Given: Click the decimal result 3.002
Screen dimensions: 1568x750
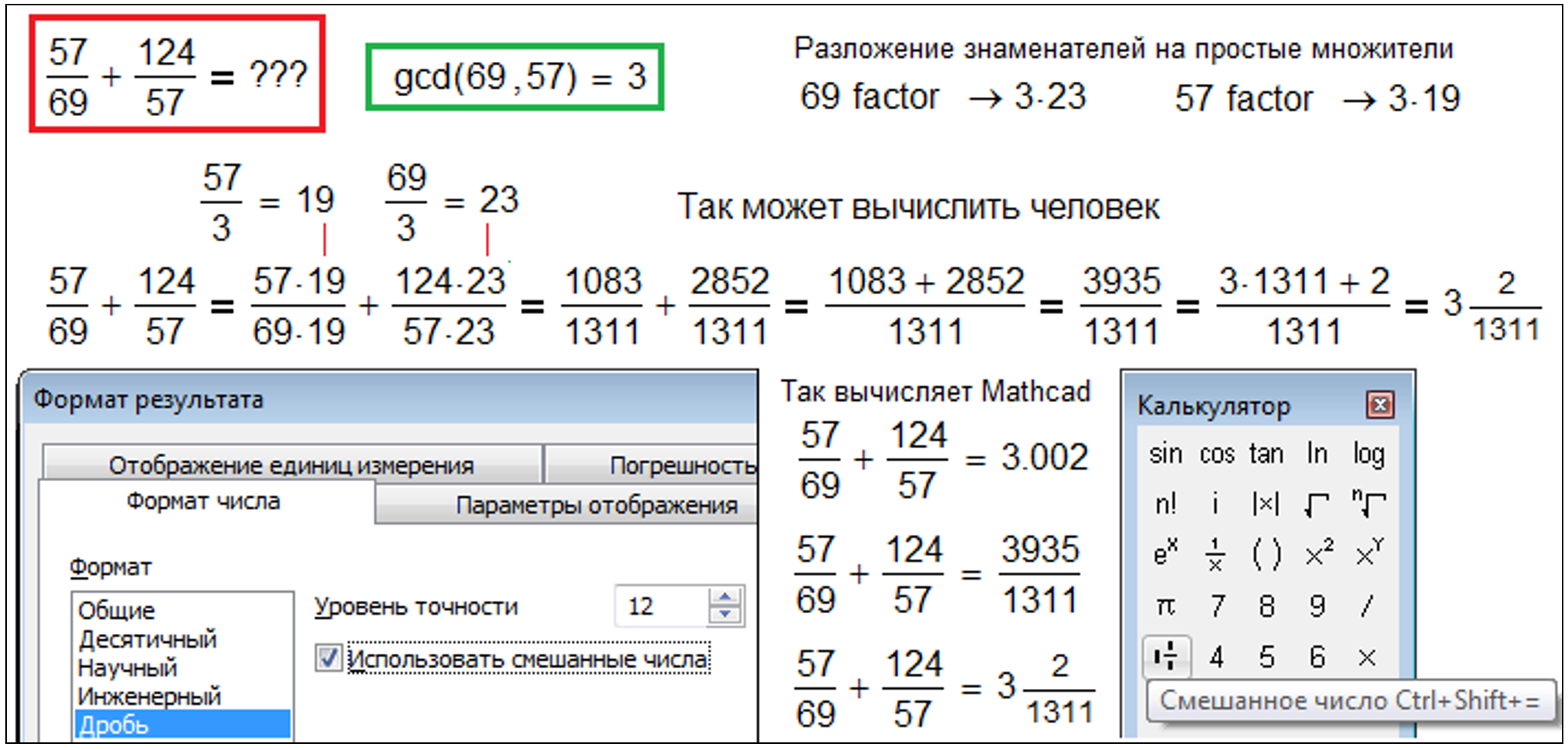Looking at the screenshot, I should (1044, 457).
